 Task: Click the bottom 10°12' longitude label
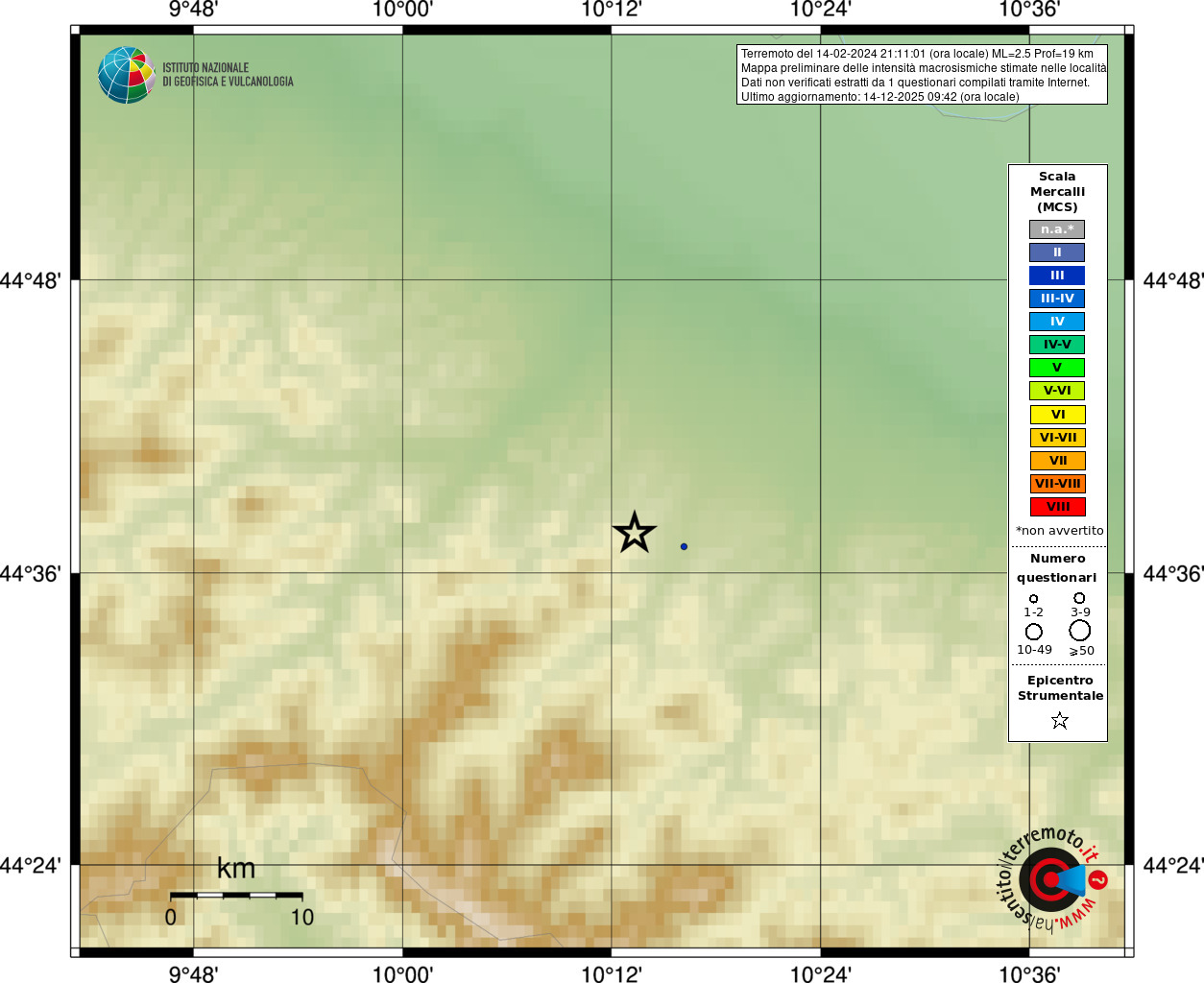(612, 973)
